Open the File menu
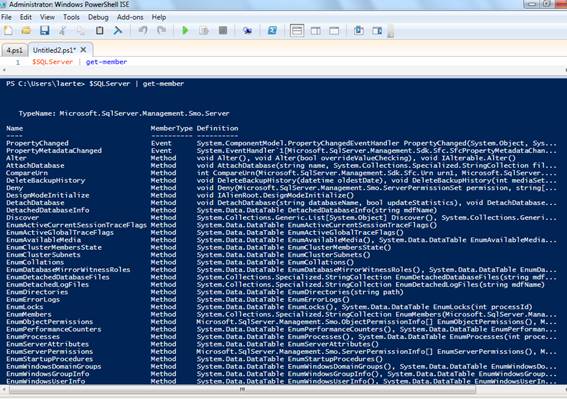Screen dimensions: 567x399 [x=6, y=17]
